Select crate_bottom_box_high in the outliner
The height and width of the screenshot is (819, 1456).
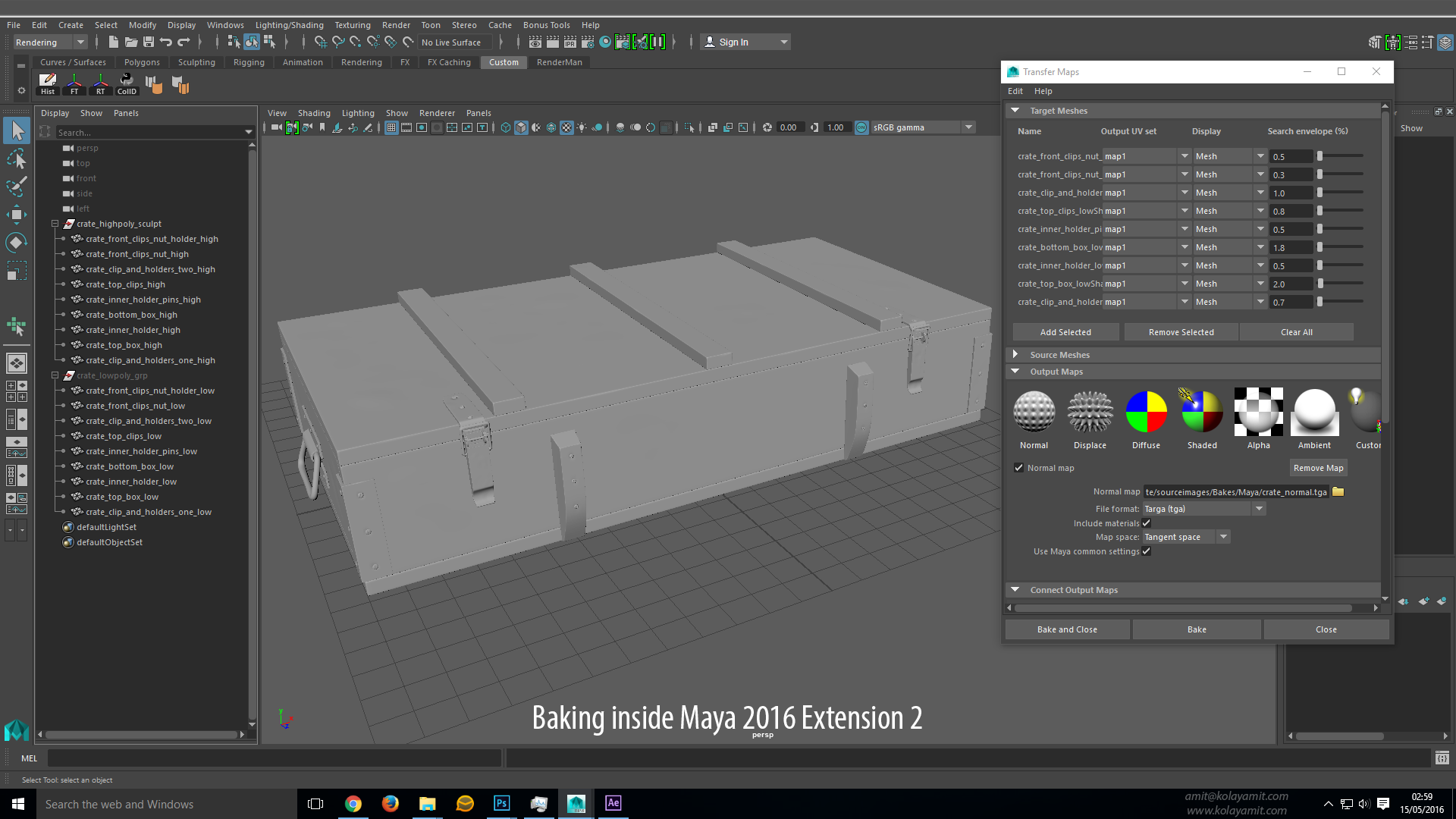coord(131,315)
